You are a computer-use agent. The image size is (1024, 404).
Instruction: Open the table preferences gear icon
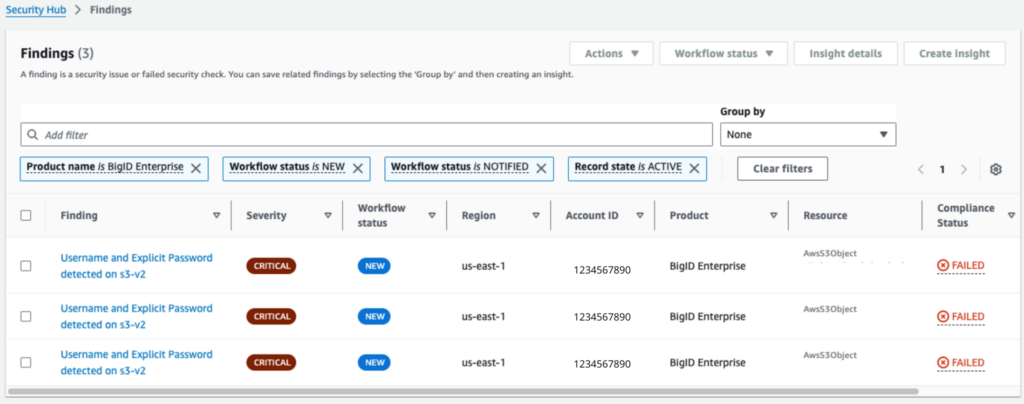click(995, 169)
